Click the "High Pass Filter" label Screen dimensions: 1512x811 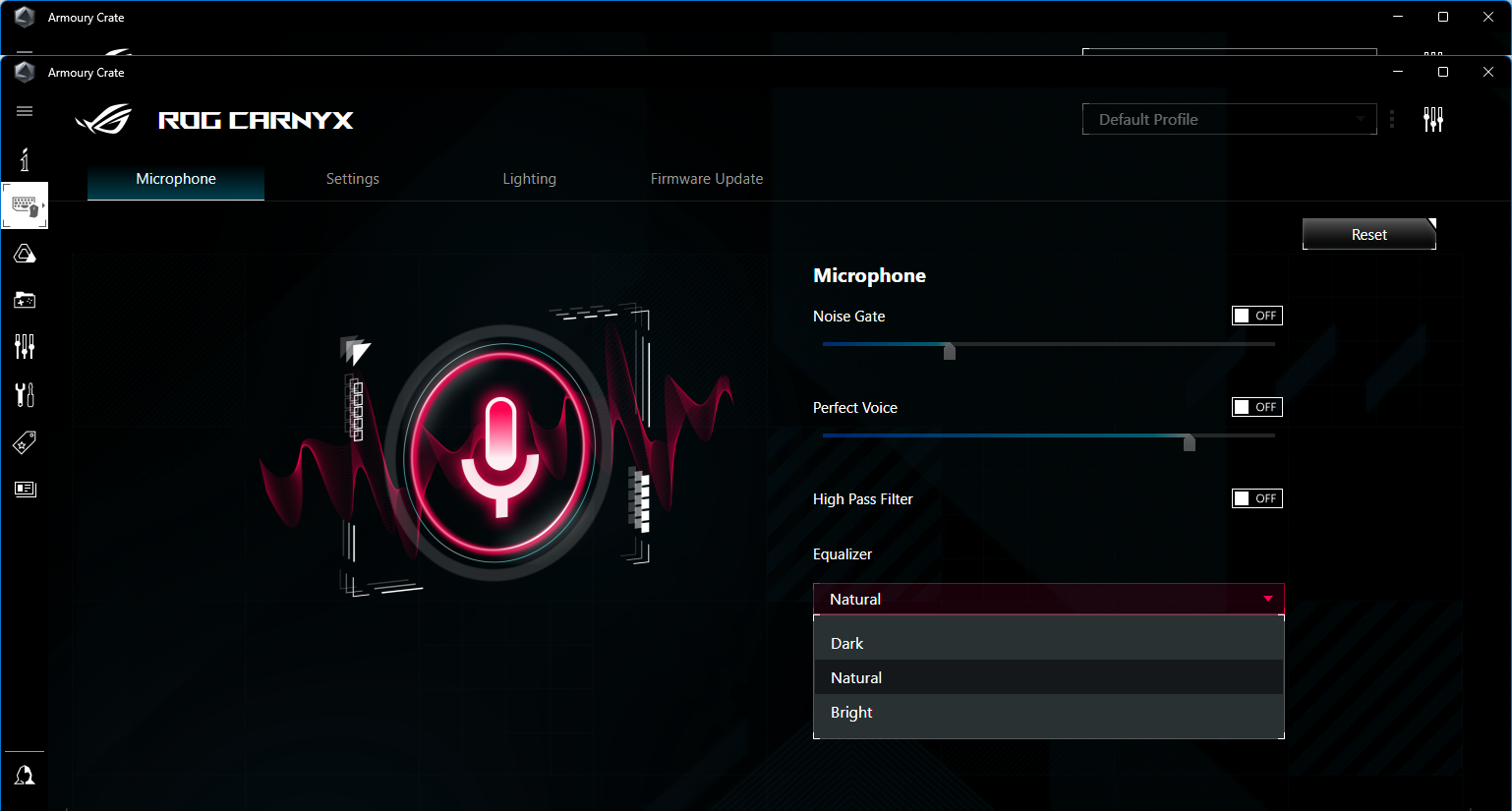coord(863,498)
